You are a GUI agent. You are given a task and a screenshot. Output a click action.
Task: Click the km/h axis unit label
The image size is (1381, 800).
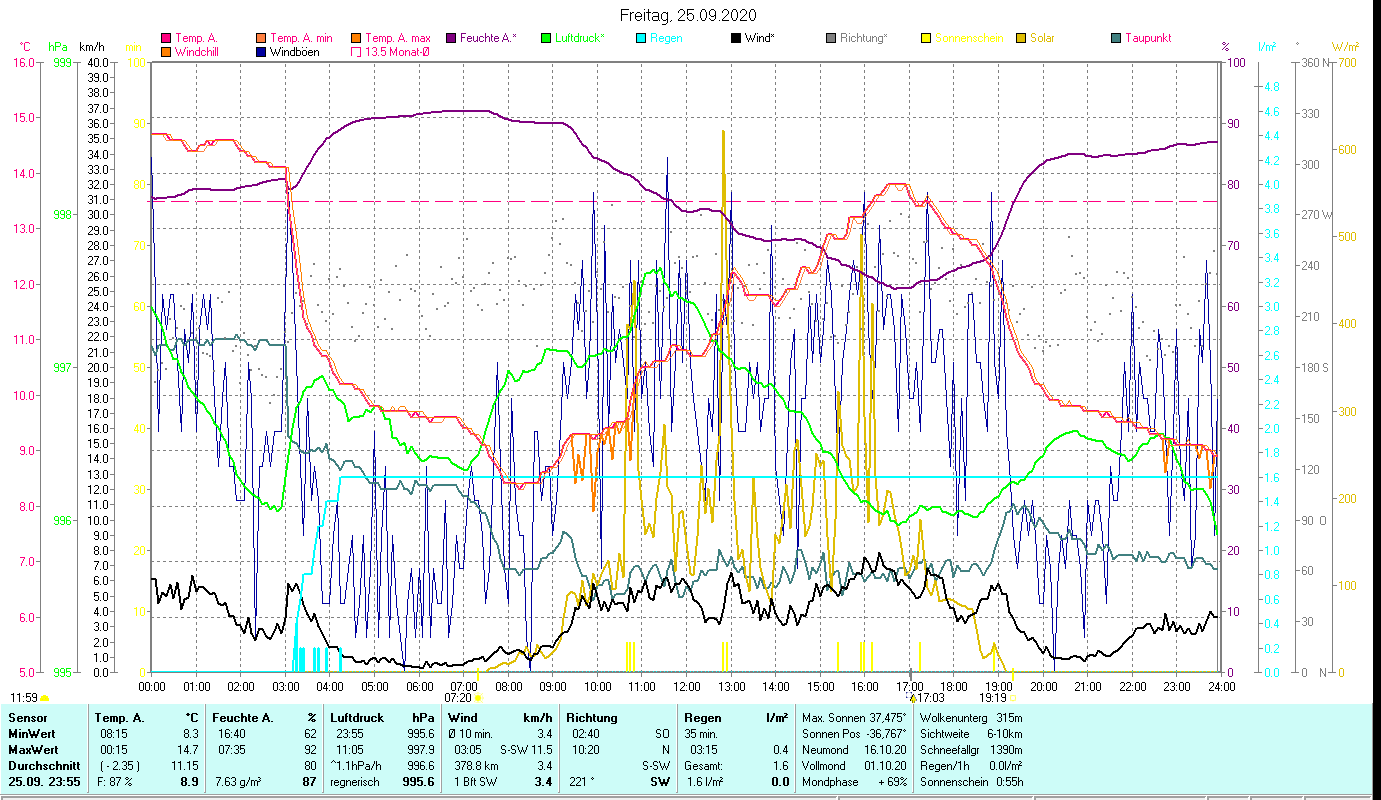point(91,46)
